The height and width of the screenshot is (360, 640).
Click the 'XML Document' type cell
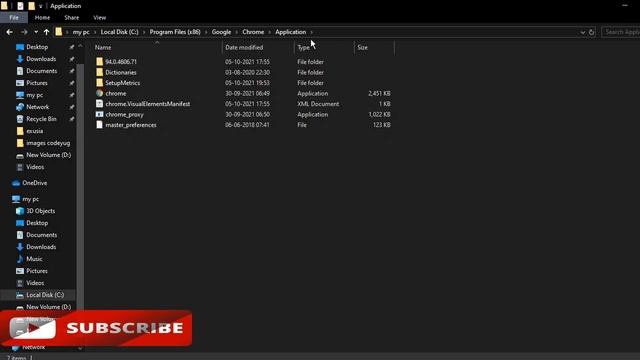pyautogui.click(x=318, y=104)
